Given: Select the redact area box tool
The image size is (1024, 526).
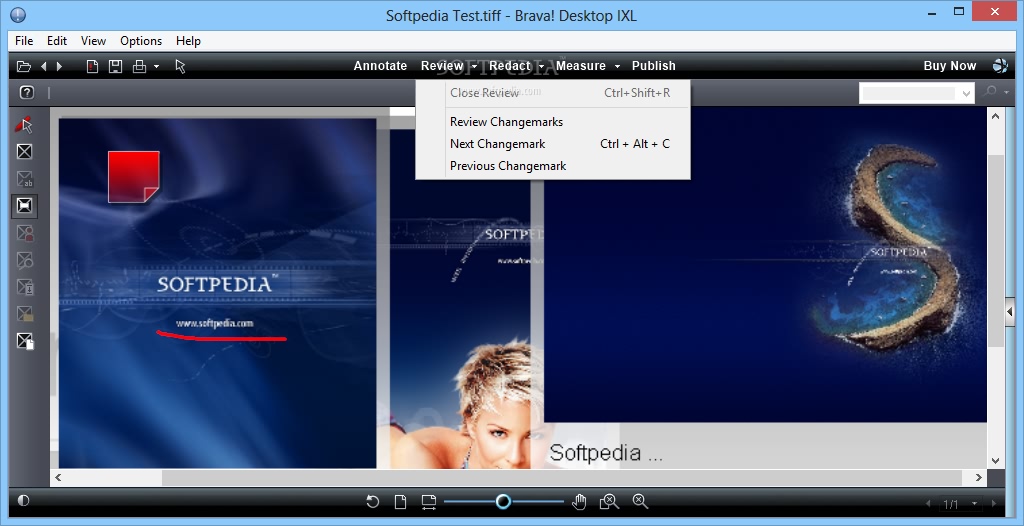Looking at the screenshot, I should 24,152.
